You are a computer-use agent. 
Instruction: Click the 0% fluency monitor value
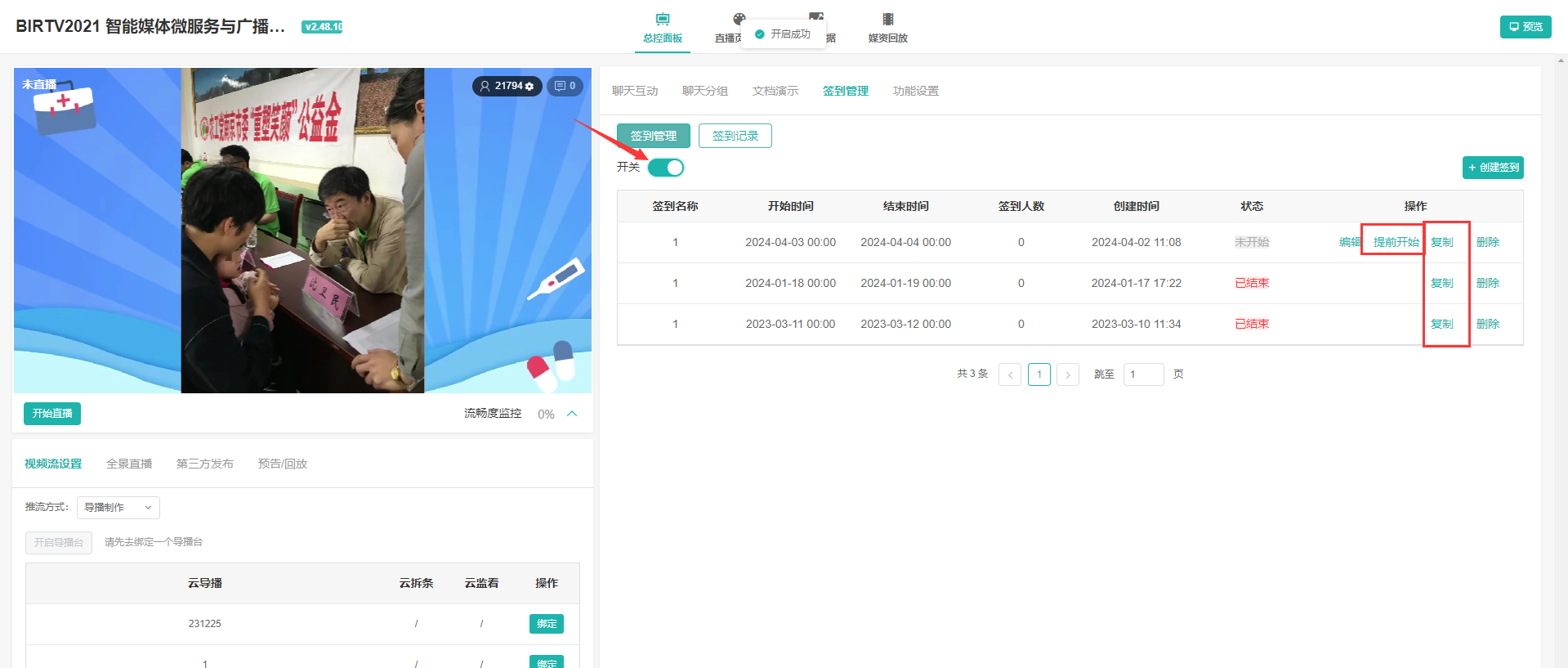coord(546,415)
